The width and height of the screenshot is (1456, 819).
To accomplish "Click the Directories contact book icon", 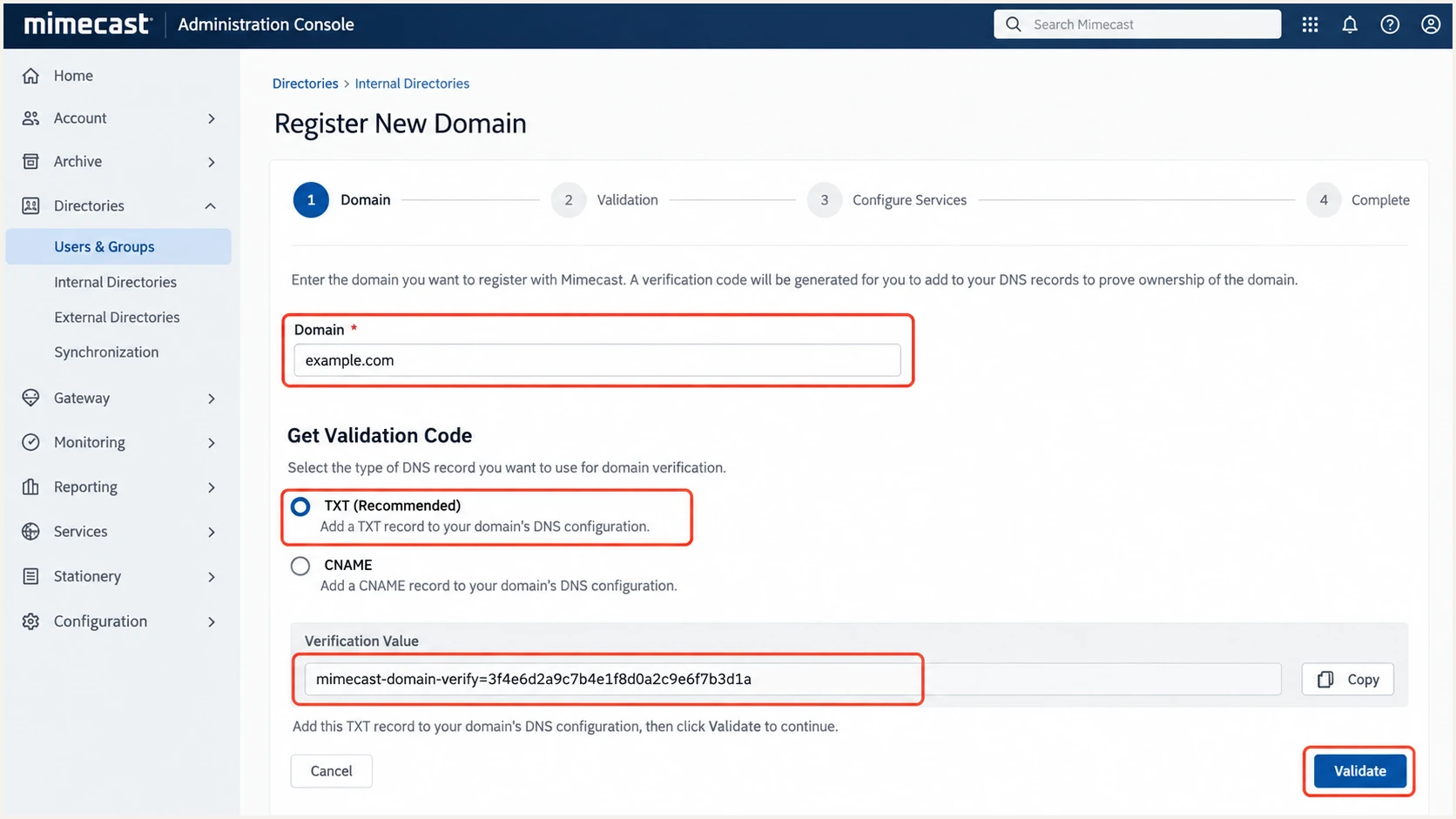I will [30, 206].
